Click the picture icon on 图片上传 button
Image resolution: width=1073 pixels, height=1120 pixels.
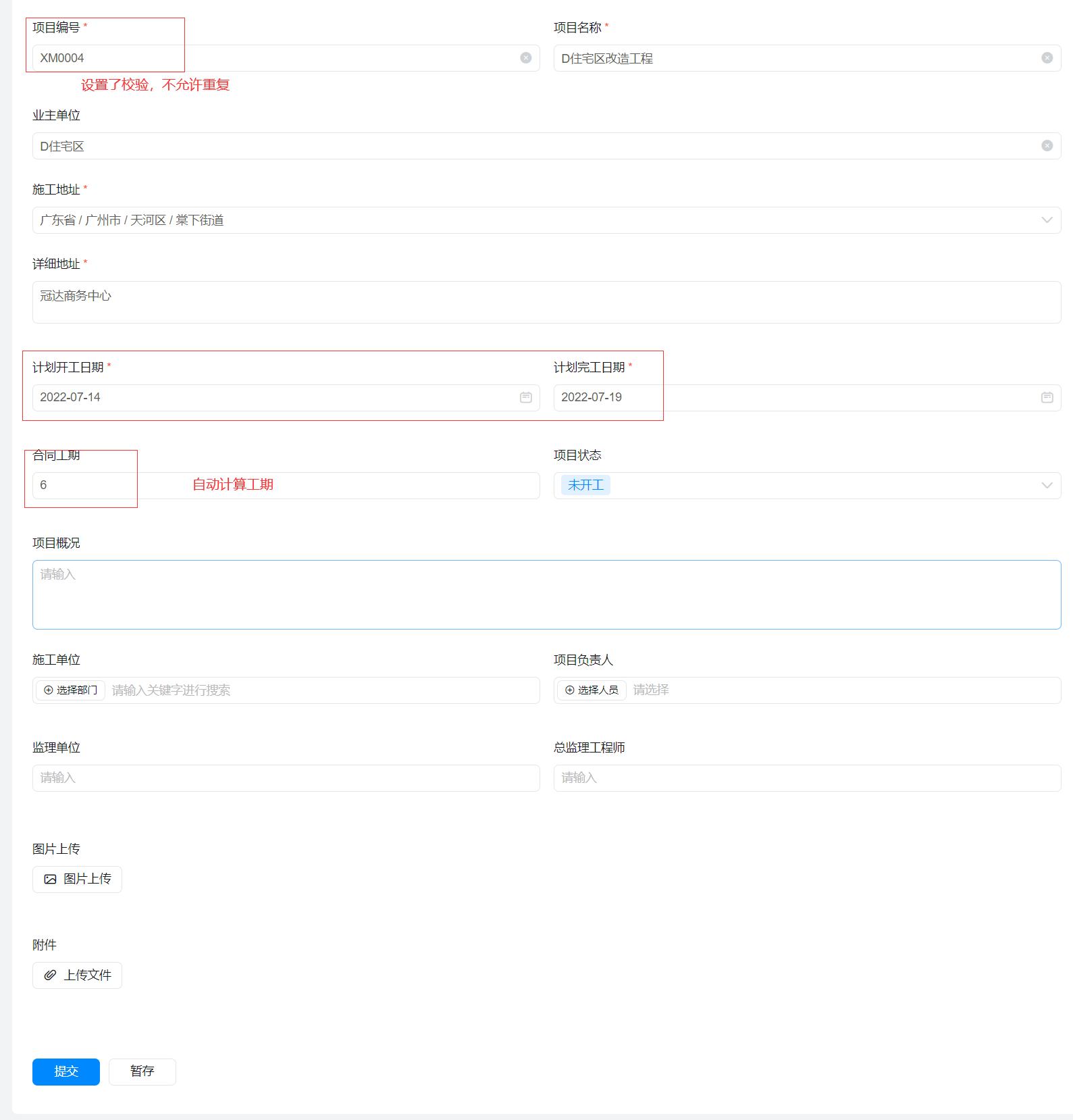coord(51,880)
